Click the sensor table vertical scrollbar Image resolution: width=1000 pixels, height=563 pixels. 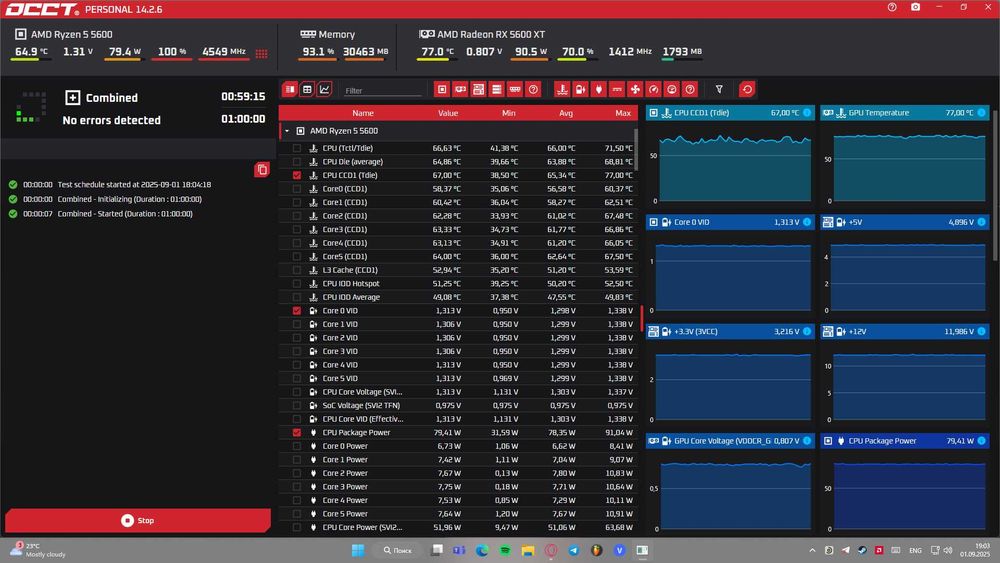tap(636, 150)
